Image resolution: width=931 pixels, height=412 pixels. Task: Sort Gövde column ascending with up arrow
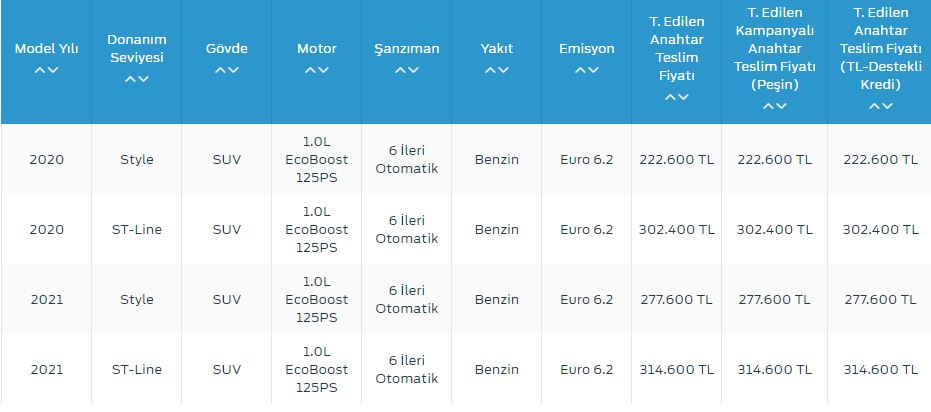click(220, 70)
